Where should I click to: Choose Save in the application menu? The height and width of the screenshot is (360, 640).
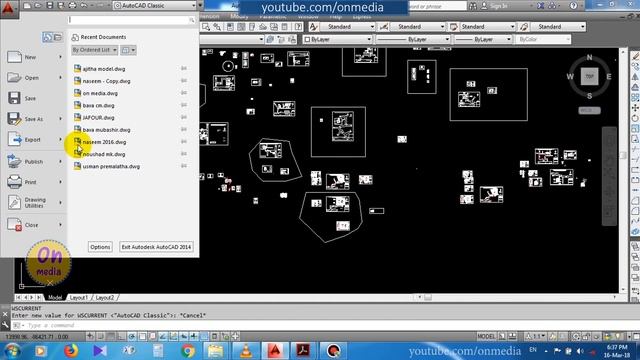34,98
